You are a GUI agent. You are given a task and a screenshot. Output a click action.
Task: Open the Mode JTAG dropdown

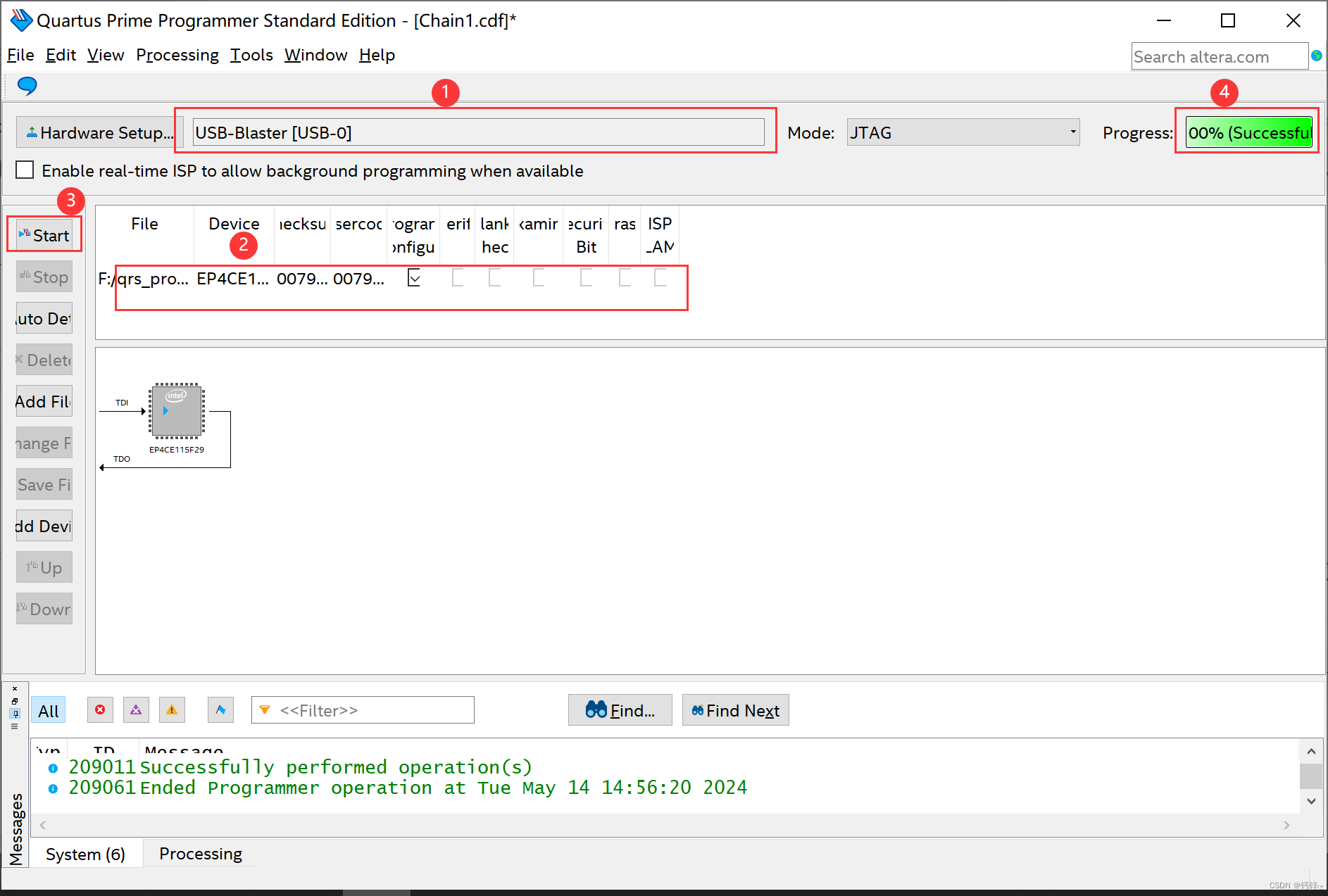tap(963, 132)
